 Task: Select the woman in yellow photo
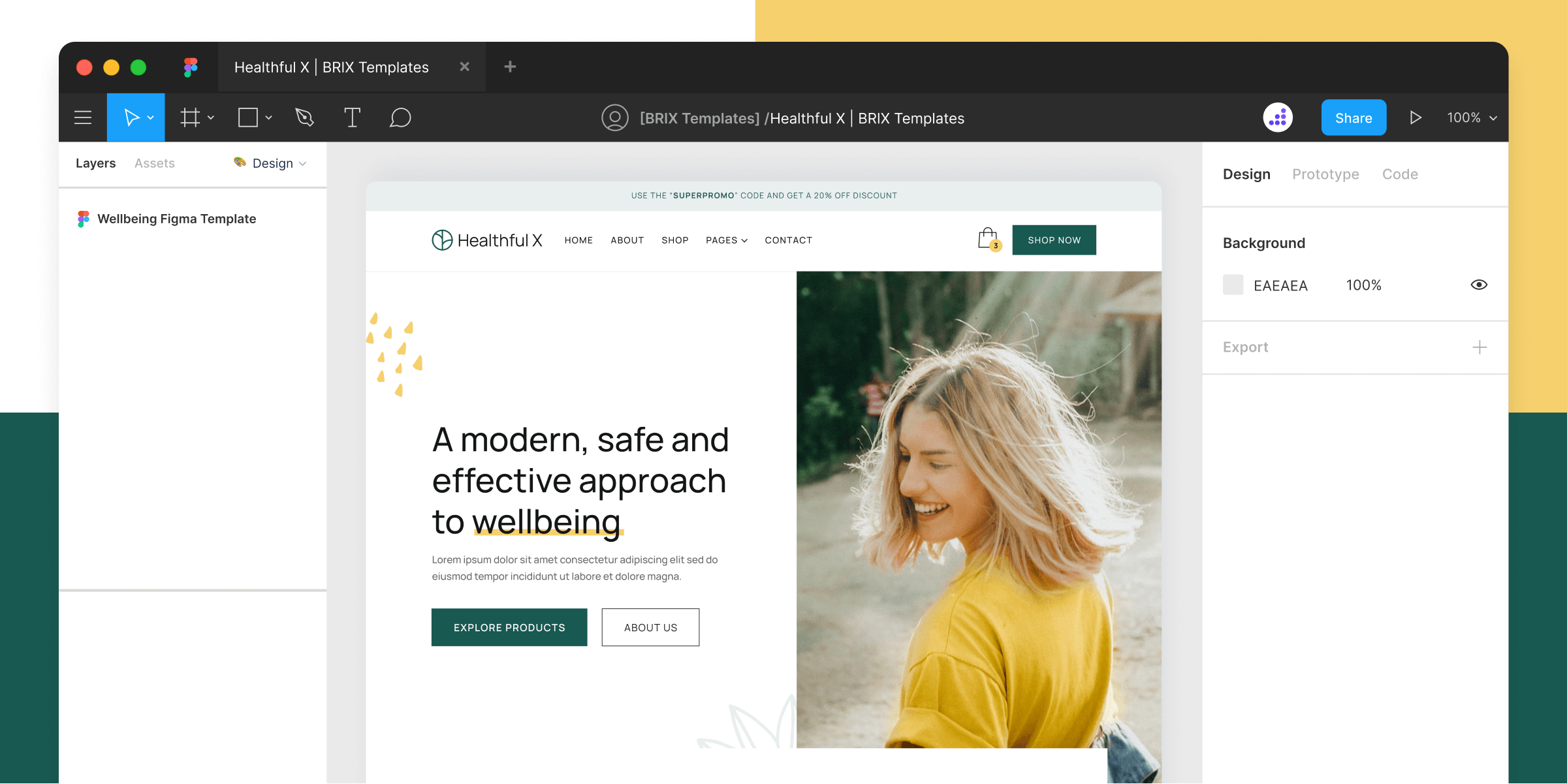point(979,510)
